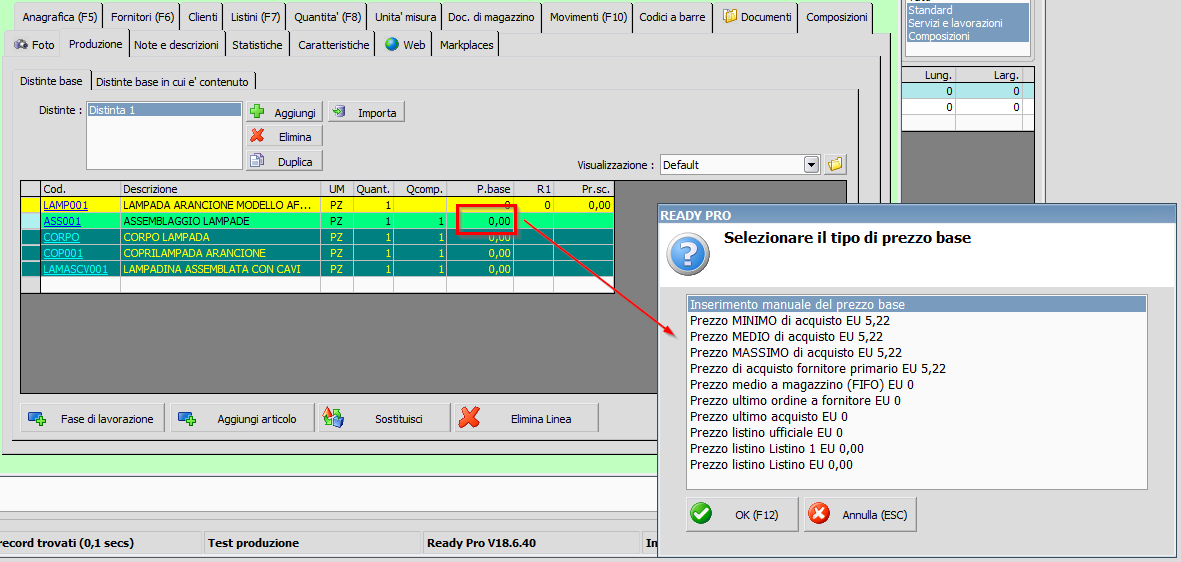Open the Codici a barre tab

point(673,17)
